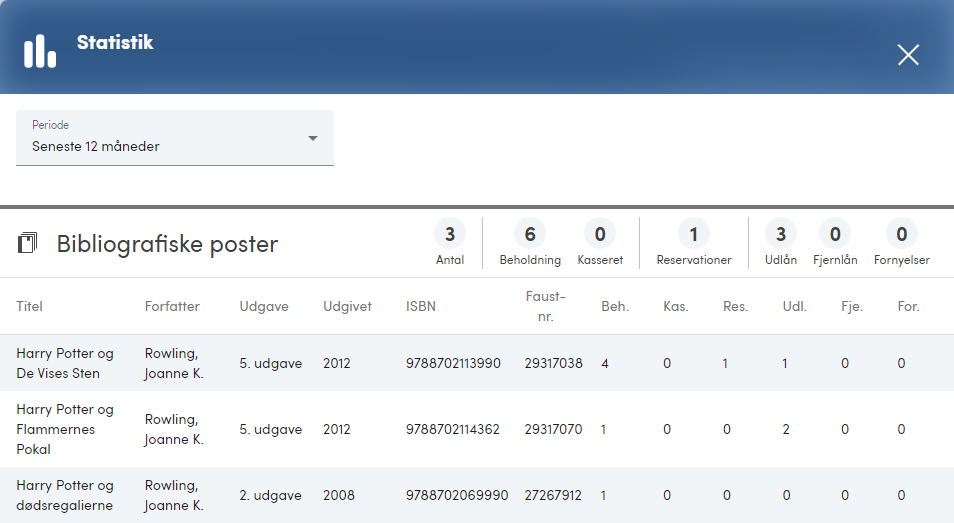Viewport: 954px width, 523px height.
Task: Sort by the Udgave column header
Action: tap(264, 306)
